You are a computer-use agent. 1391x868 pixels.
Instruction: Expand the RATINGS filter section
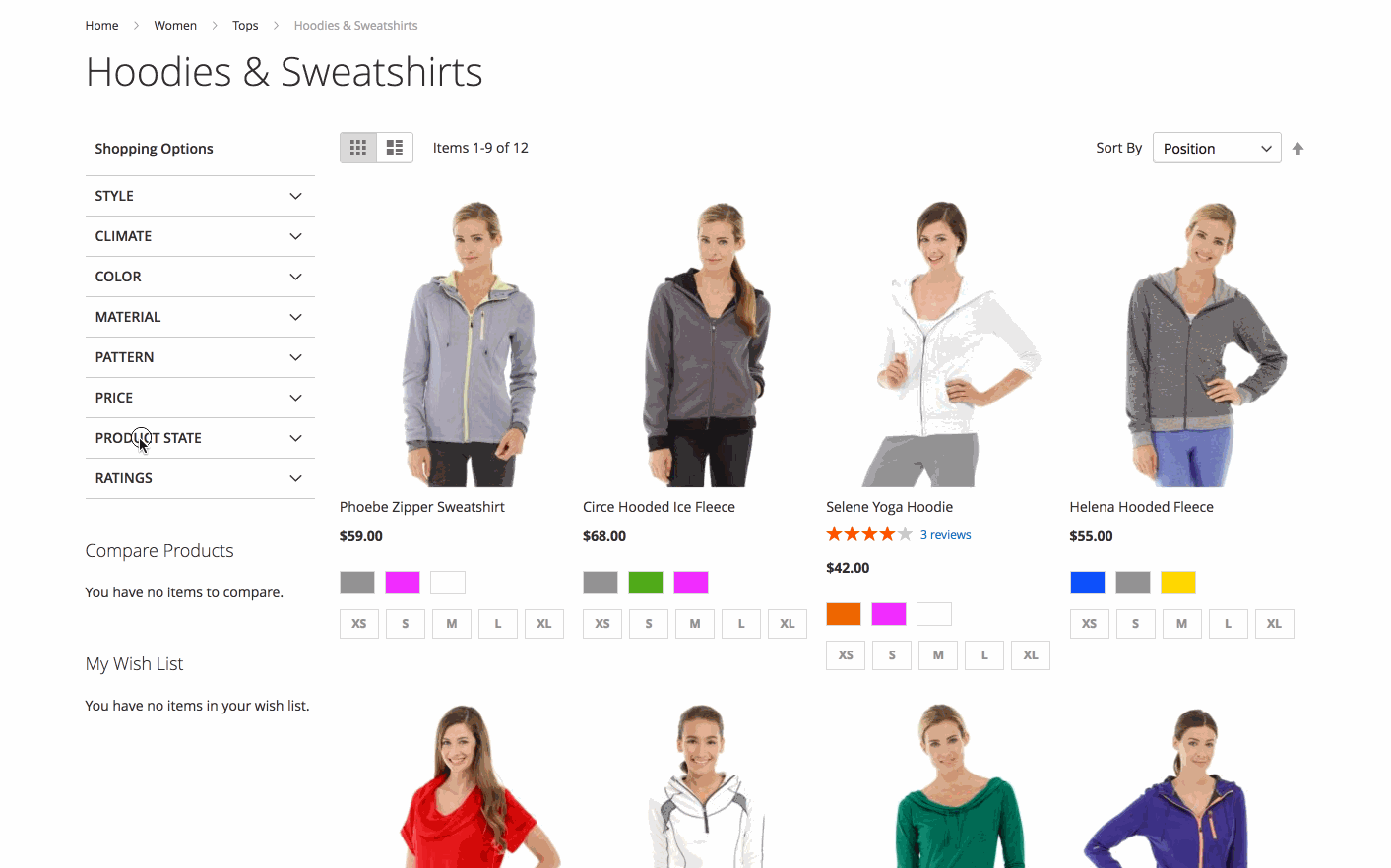pos(200,478)
